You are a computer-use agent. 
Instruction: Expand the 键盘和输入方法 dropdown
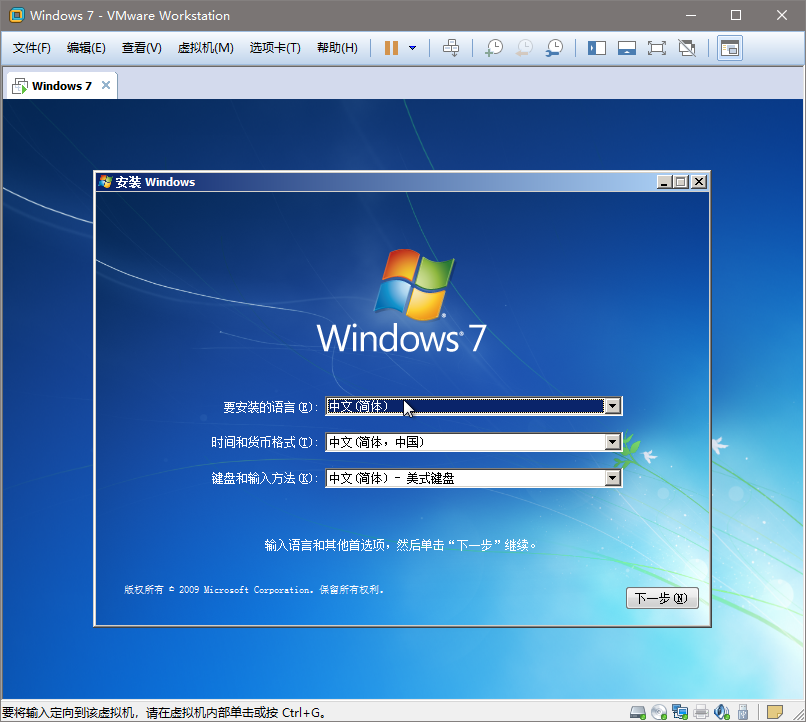click(612, 478)
